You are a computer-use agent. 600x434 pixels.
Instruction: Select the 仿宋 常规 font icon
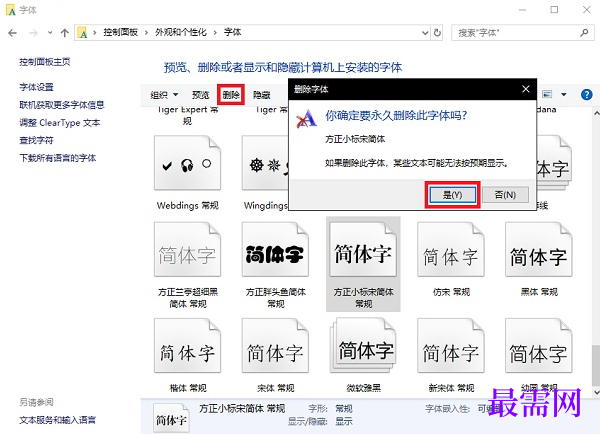click(x=451, y=250)
